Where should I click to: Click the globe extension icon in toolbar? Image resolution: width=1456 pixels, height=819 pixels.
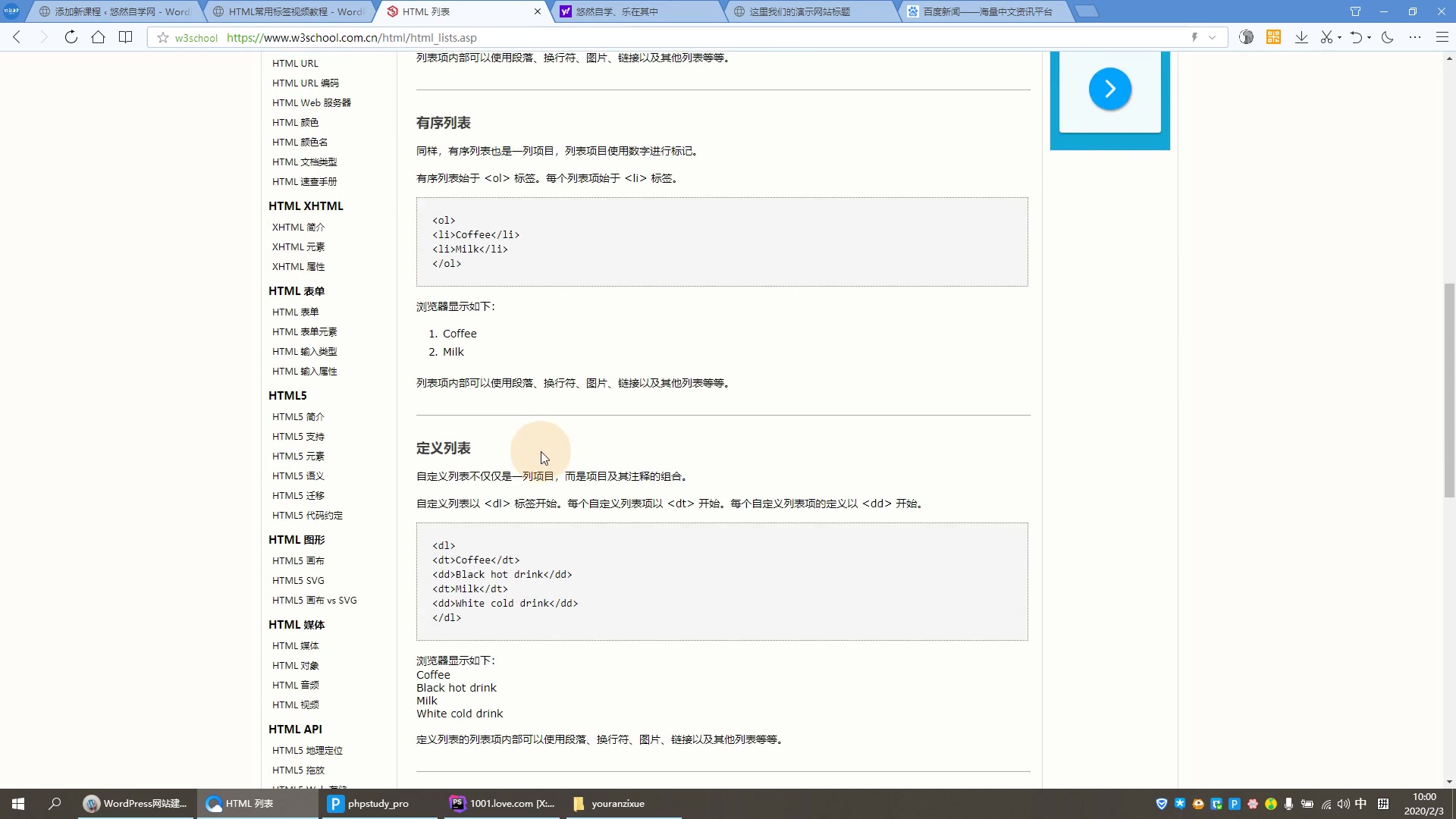coord(1246,37)
